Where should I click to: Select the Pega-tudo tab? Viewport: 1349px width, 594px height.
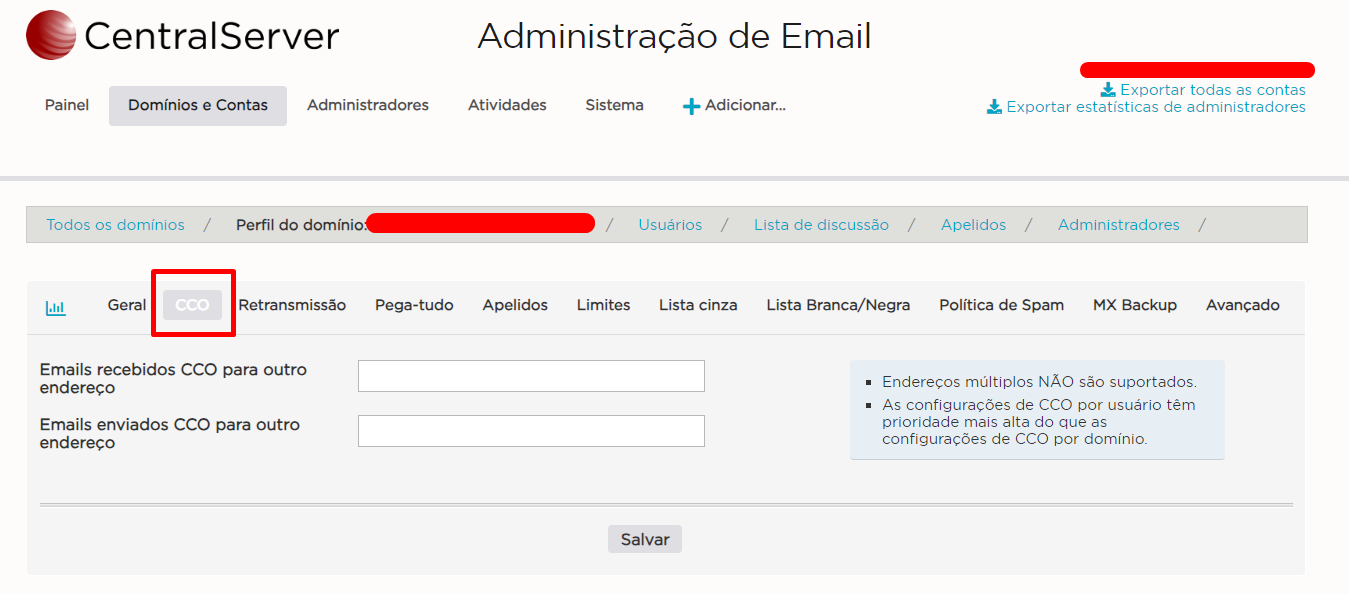(x=414, y=305)
